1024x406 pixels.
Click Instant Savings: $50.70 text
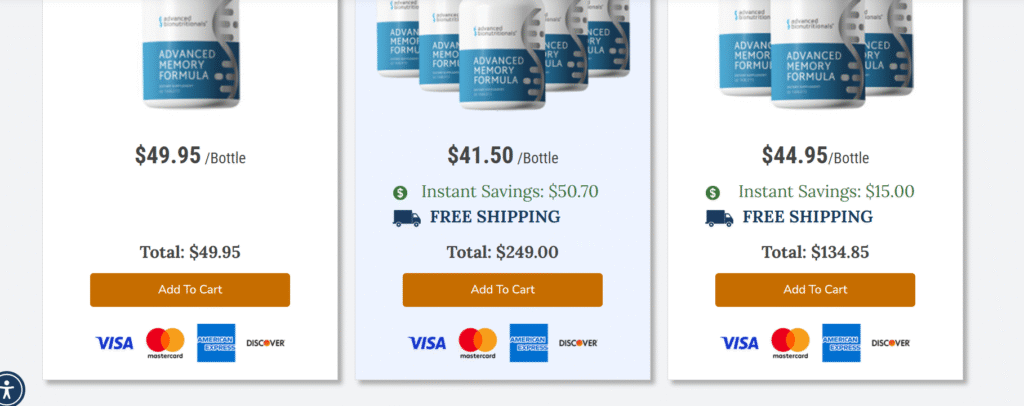coord(510,192)
